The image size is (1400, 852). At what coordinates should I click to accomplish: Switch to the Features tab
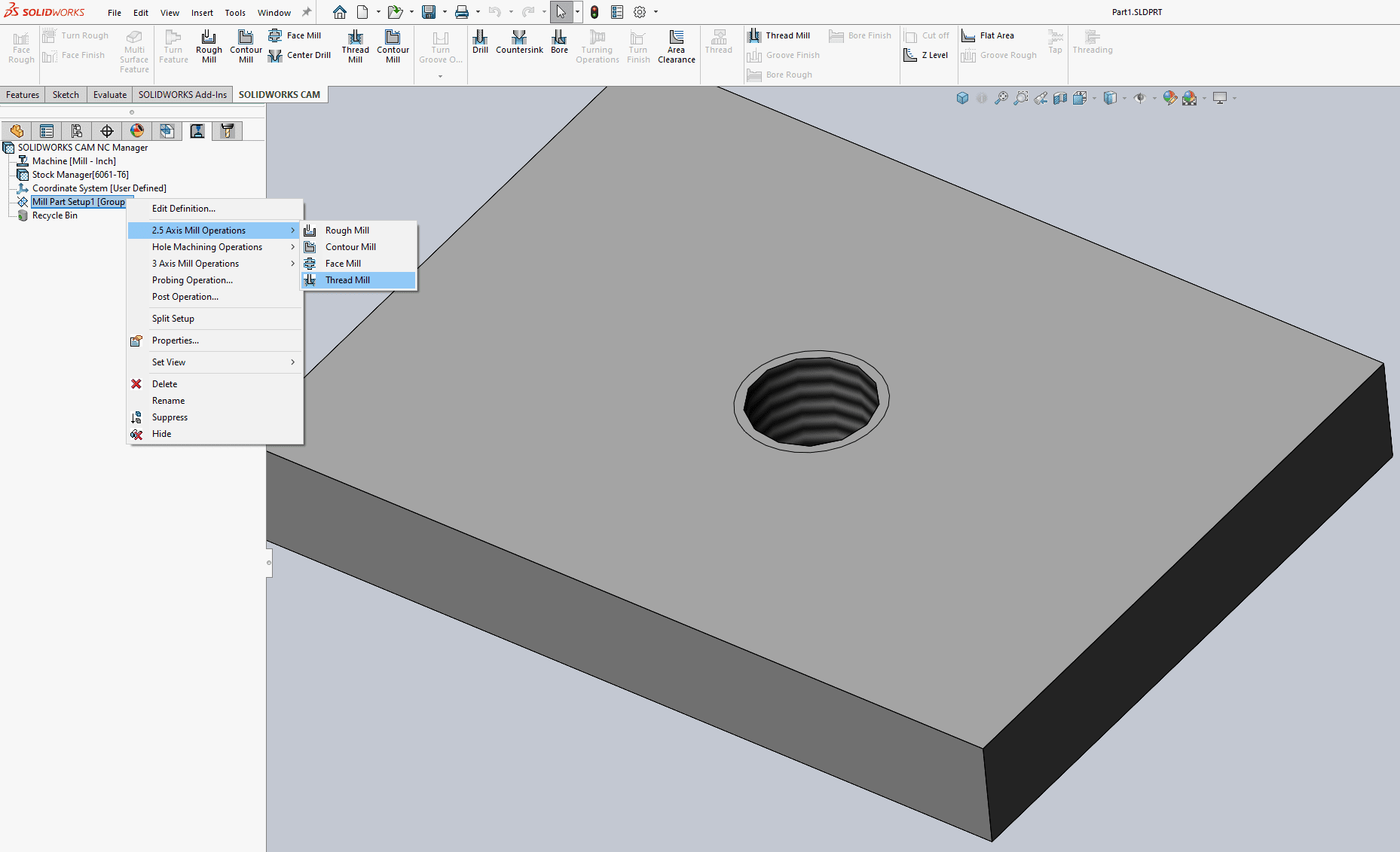(23, 95)
